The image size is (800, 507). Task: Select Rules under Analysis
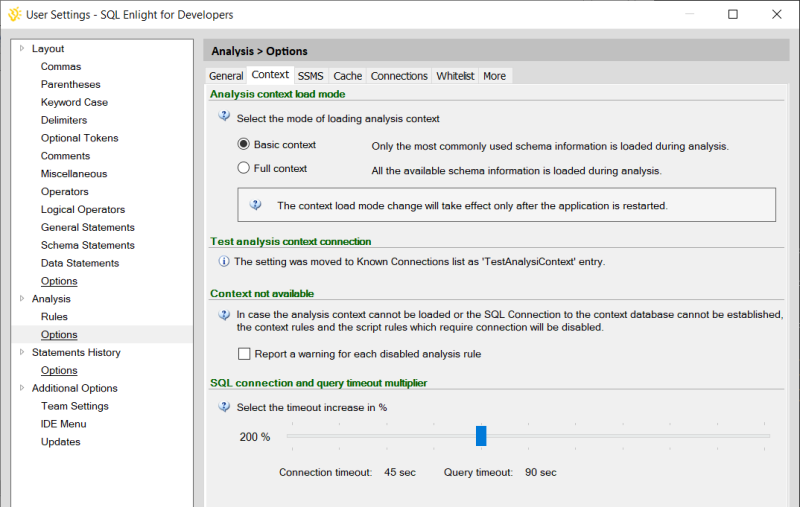[x=54, y=316]
